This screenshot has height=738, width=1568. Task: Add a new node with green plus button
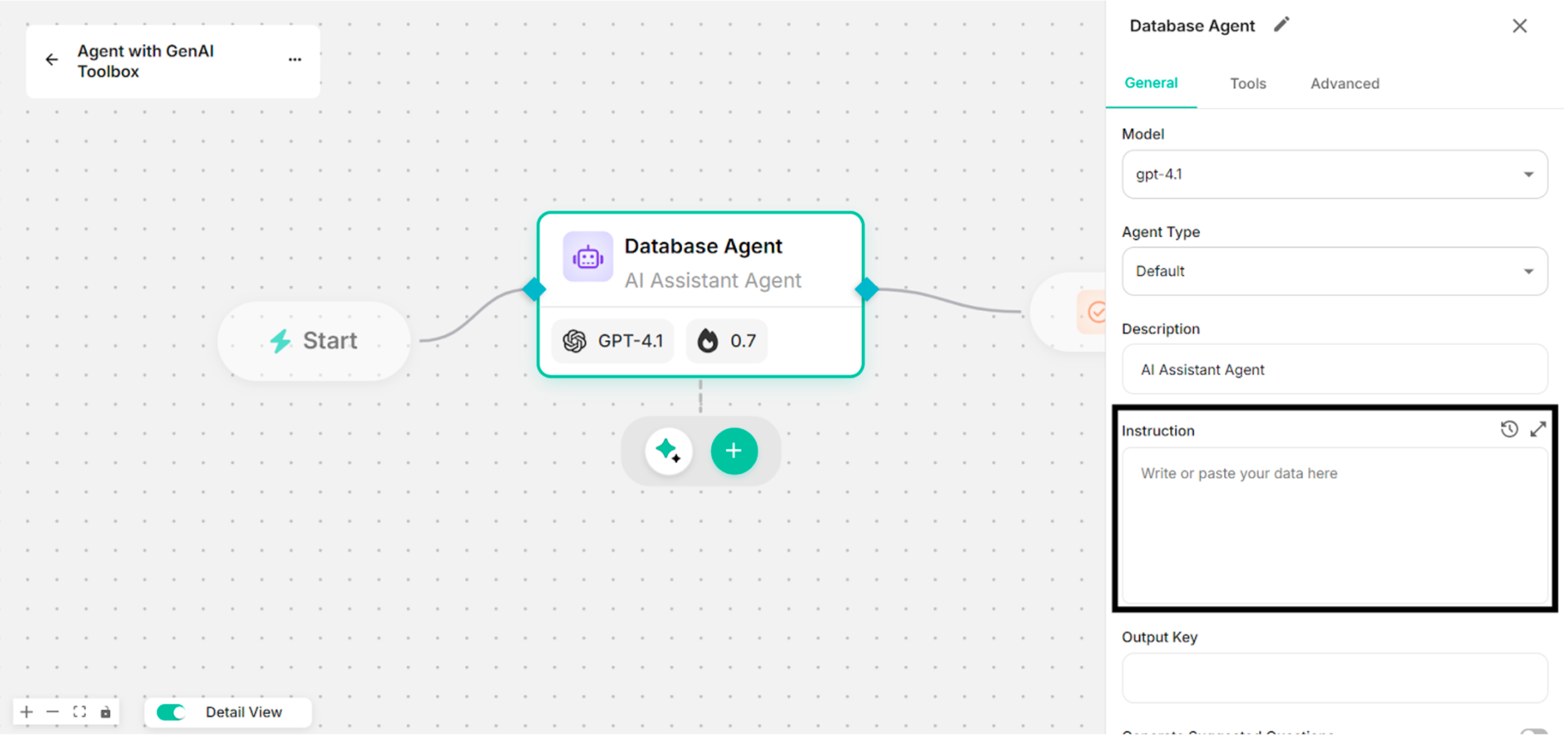click(x=734, y=451)
